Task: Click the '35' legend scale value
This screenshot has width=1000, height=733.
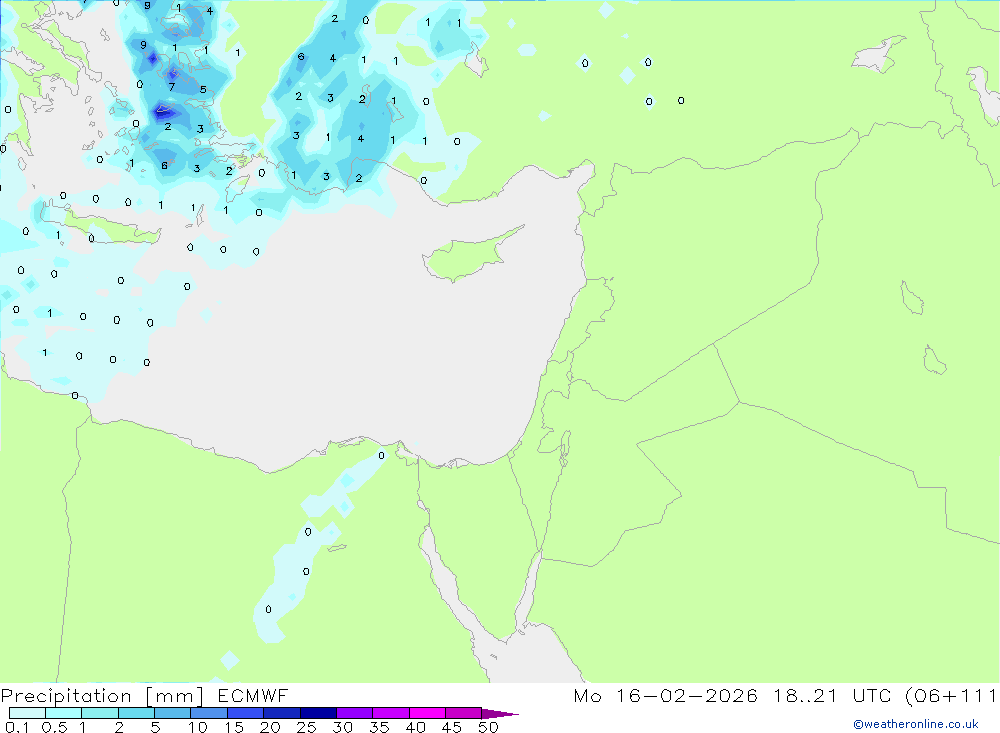Action: click(x=379, y=727)
